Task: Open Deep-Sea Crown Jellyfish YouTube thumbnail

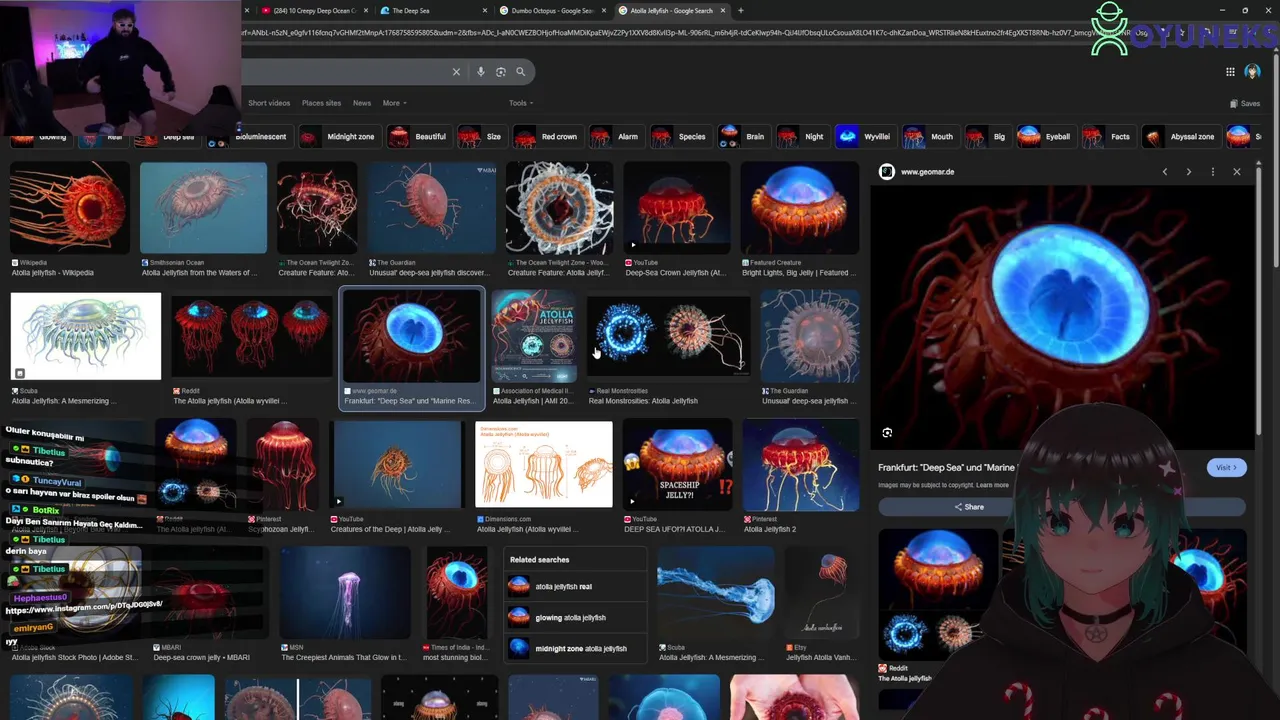Action: (x=677, y=208)
